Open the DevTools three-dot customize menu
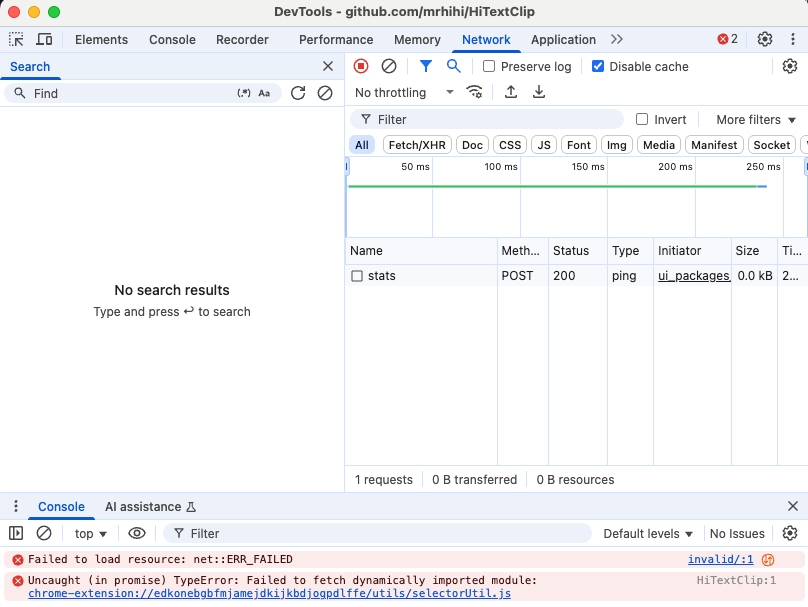 [x=793, y=39]
